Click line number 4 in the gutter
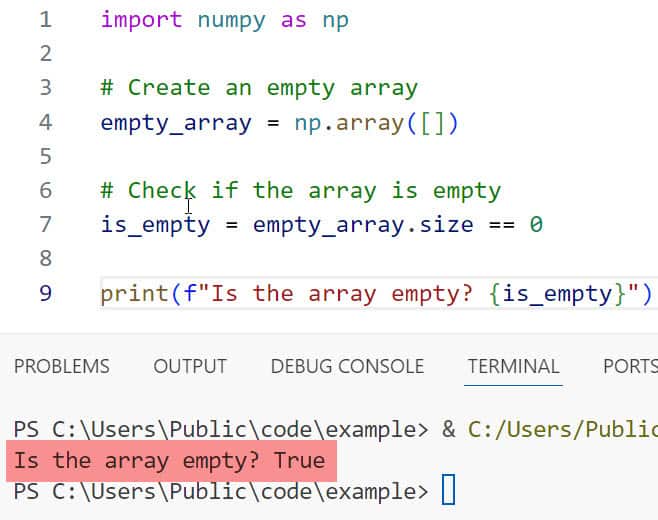Viewport: 658px width, 520px height. (x=47, y=123)
